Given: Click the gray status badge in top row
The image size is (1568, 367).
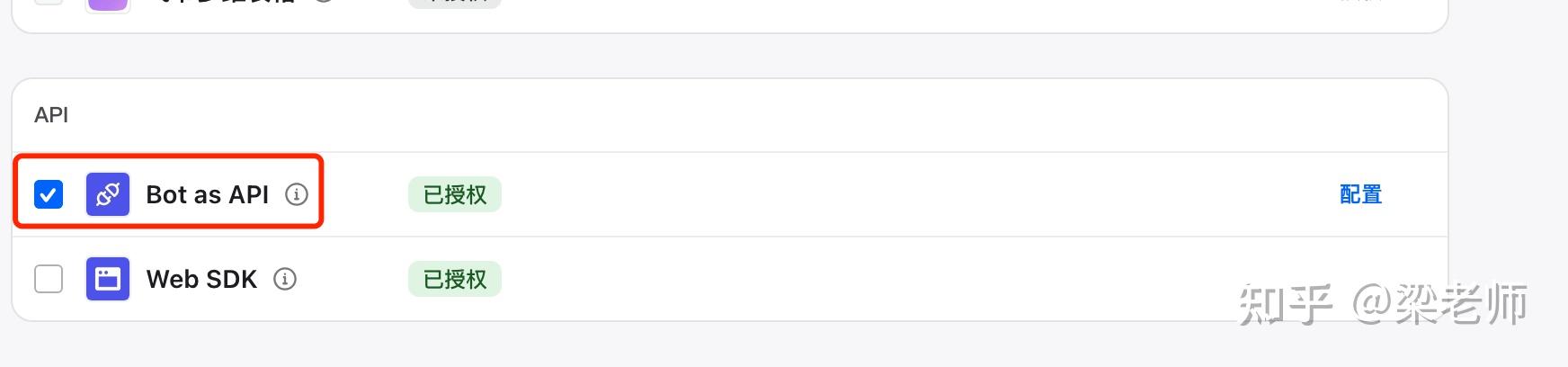Looking at the screenshot, I should [455, 2].
